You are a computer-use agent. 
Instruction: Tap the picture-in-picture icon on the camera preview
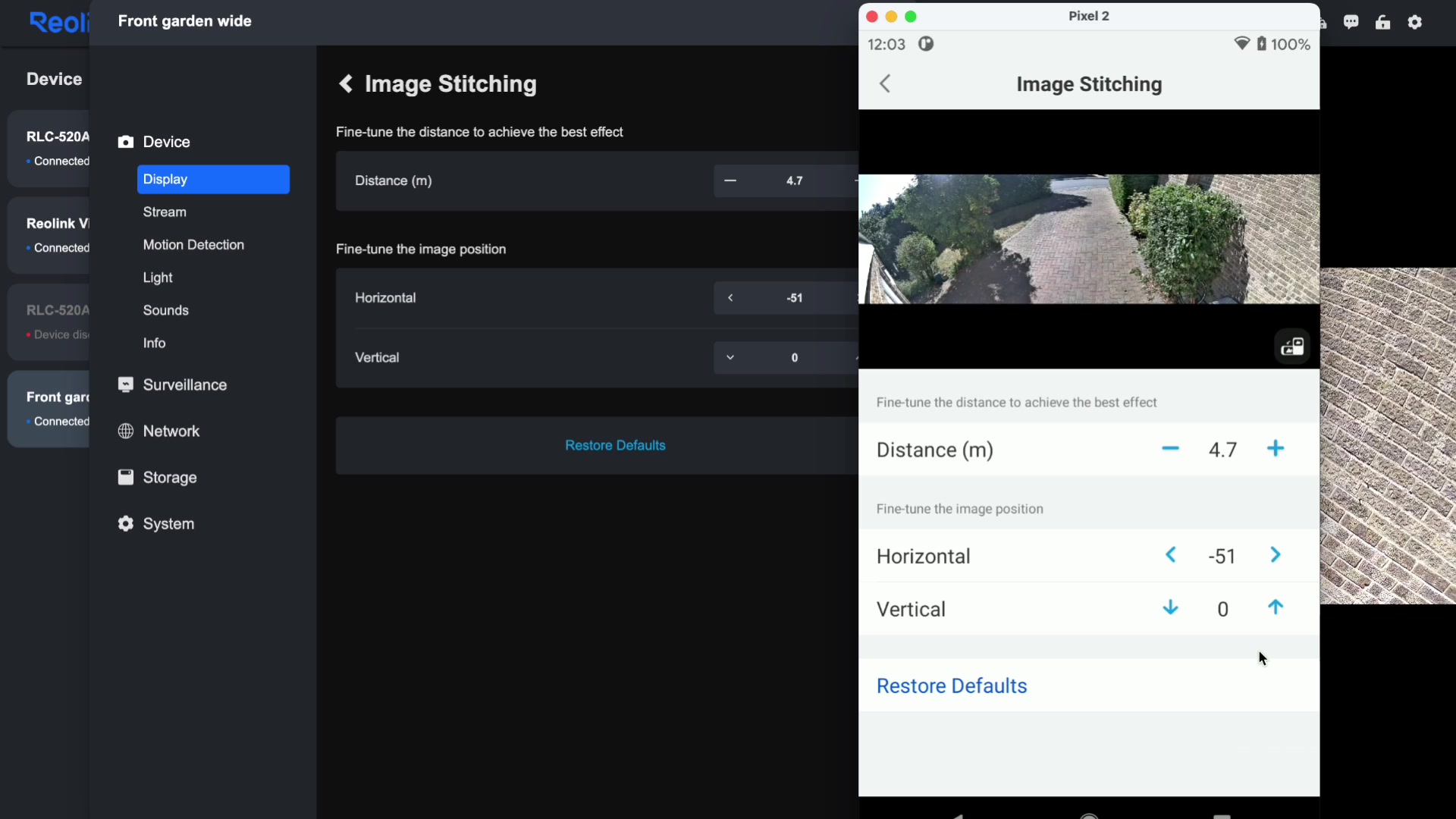1291,347
